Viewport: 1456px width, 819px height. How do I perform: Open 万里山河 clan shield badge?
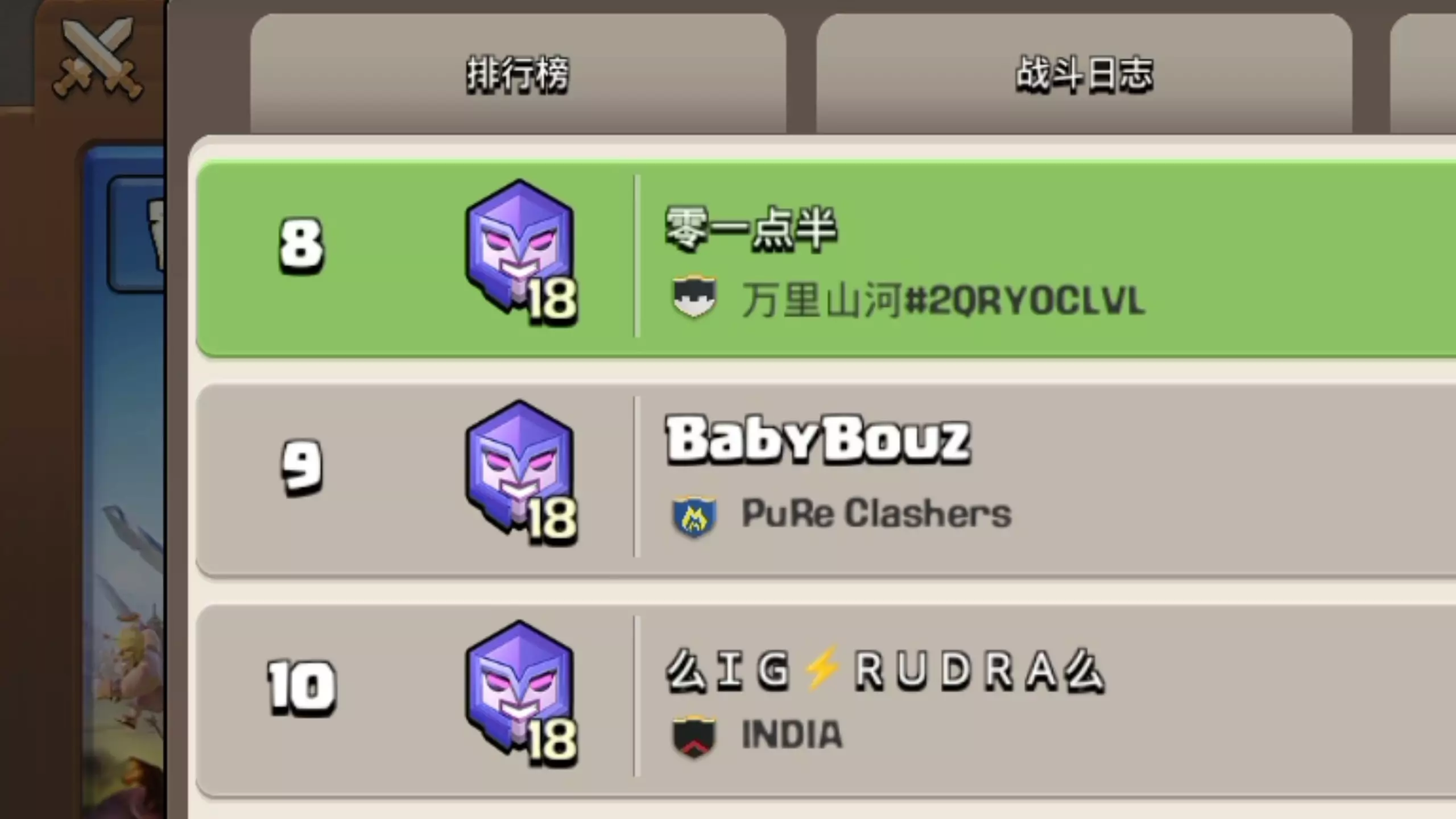coord(694,296)
